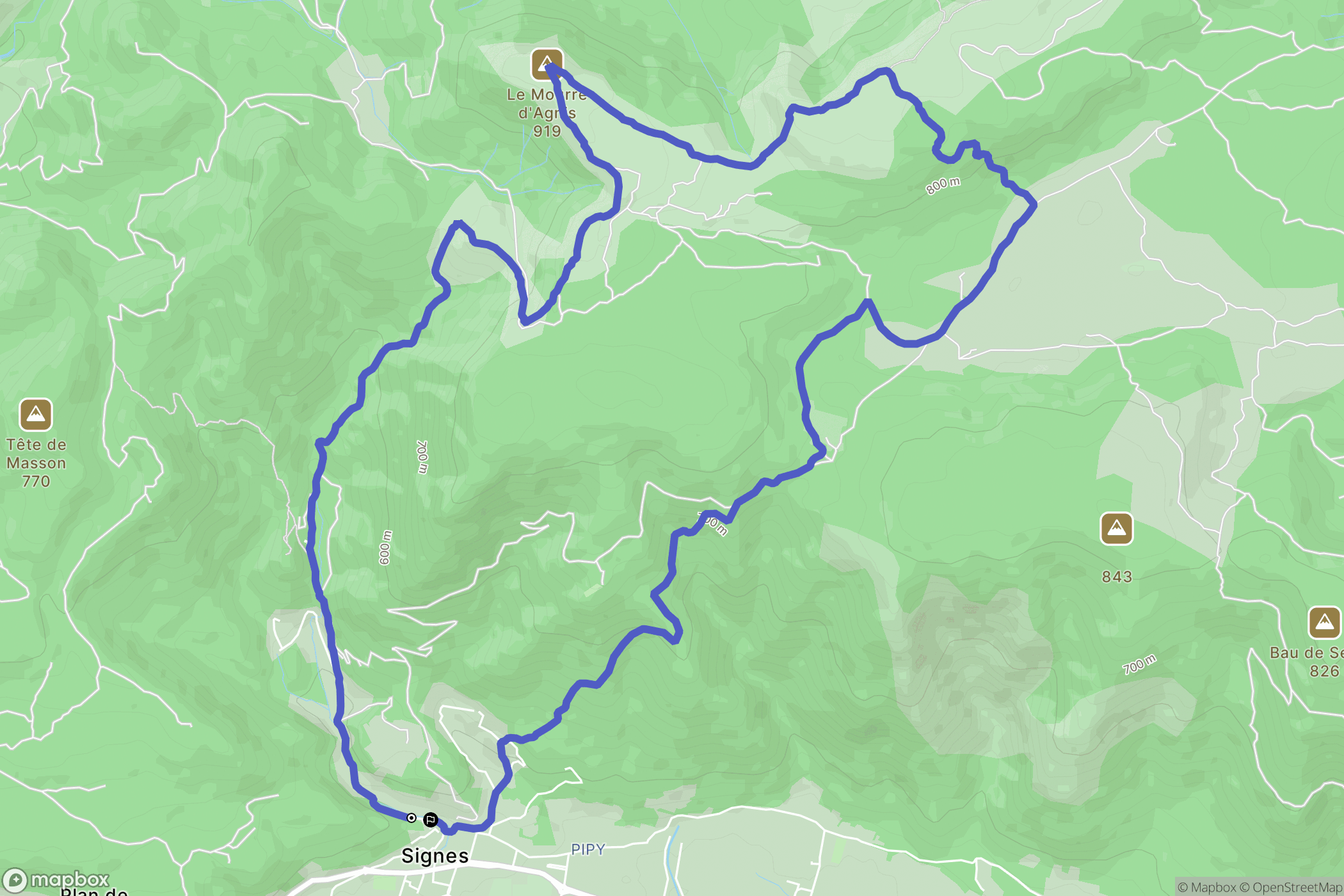
Task: Click the Tête de Masson mountain icon
Action: 36,415
